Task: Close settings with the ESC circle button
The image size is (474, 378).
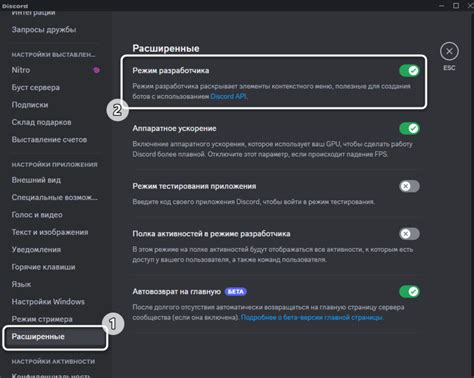Action: 449,51
